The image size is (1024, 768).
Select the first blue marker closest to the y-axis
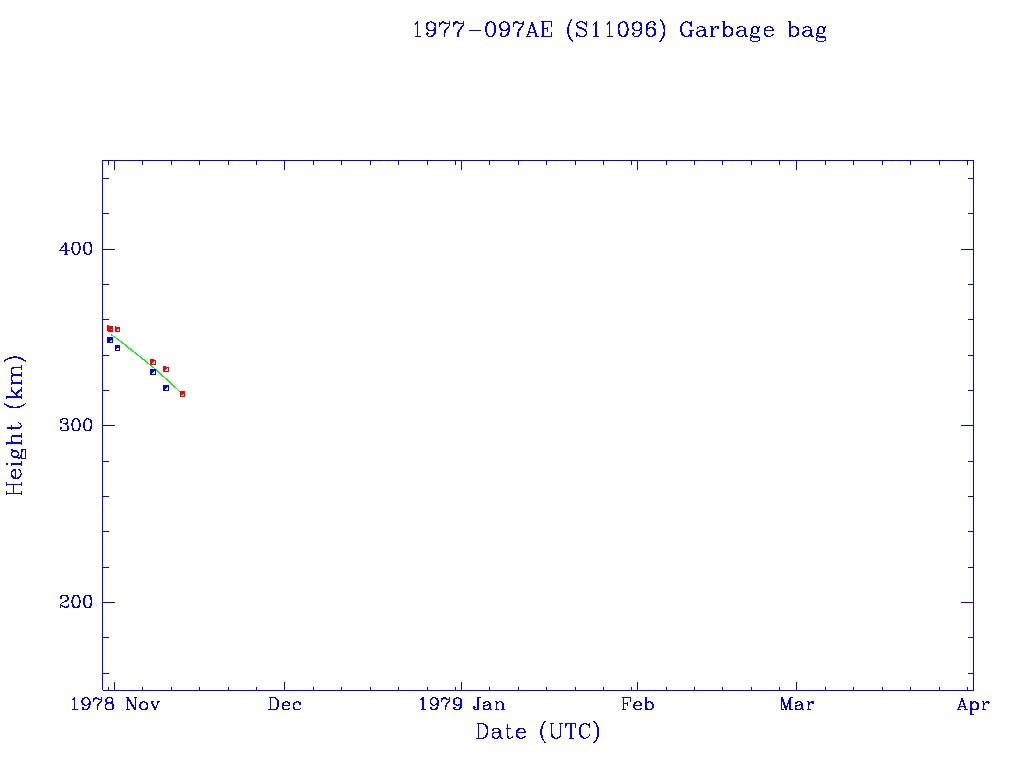tap(110, 340)
